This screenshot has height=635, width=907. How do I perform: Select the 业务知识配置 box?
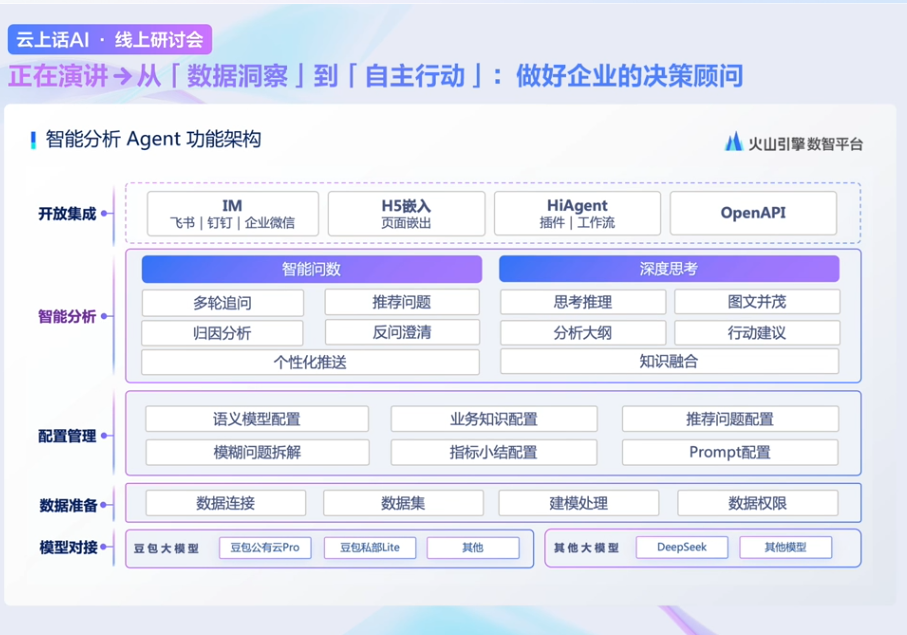[x=494, y=419]
